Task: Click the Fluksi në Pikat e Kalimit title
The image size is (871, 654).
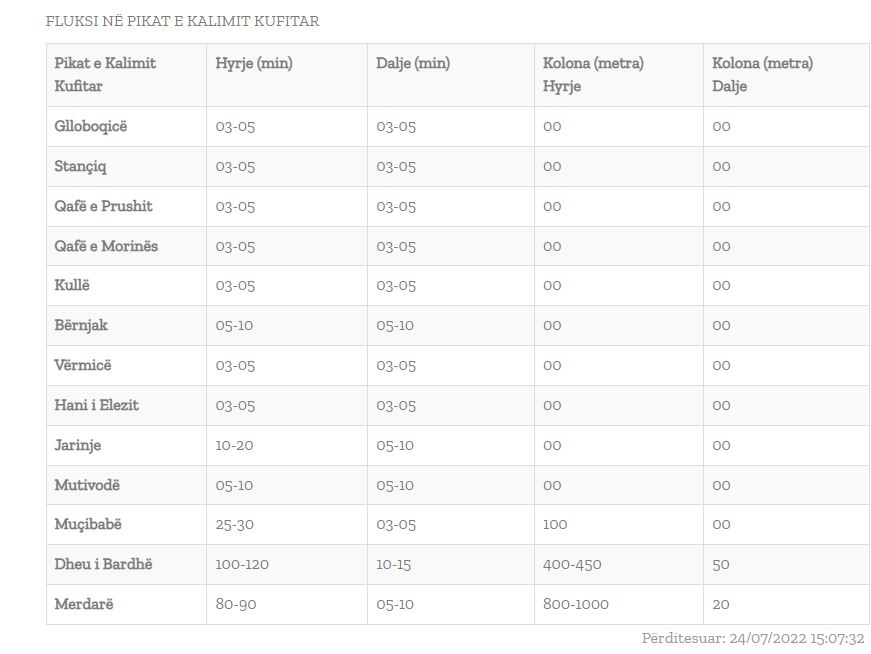Action: point(182,21)
